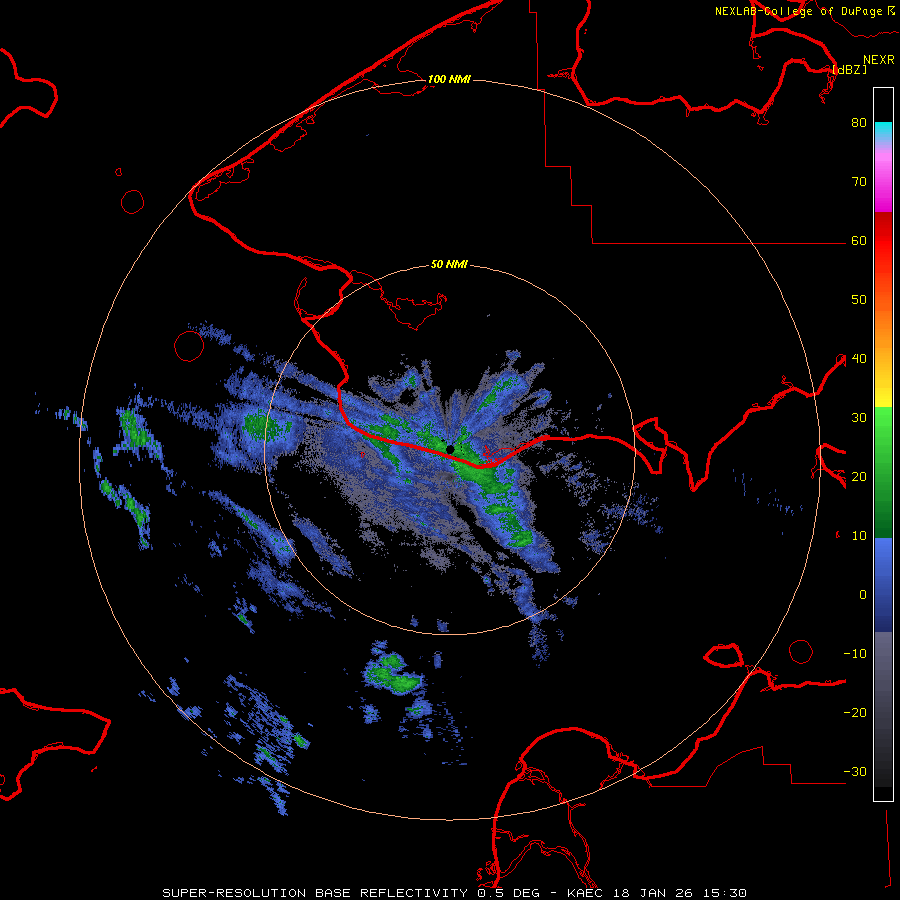Click the 20 value on the dBZ scale

tap(859, 477)
